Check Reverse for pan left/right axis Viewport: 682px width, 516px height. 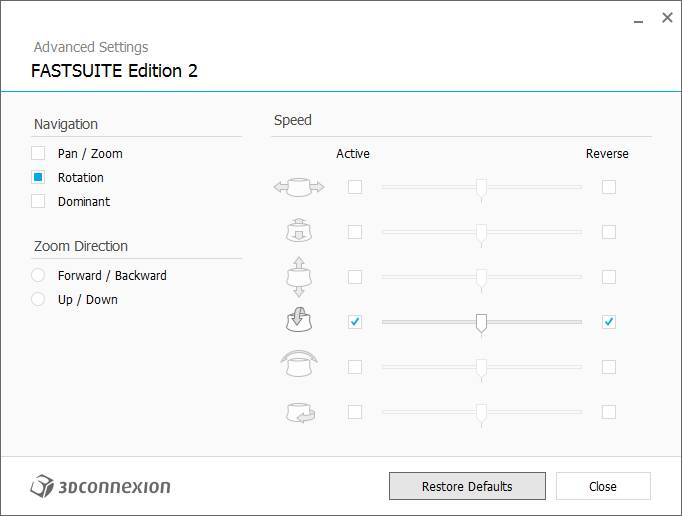[x=609, y=187]
